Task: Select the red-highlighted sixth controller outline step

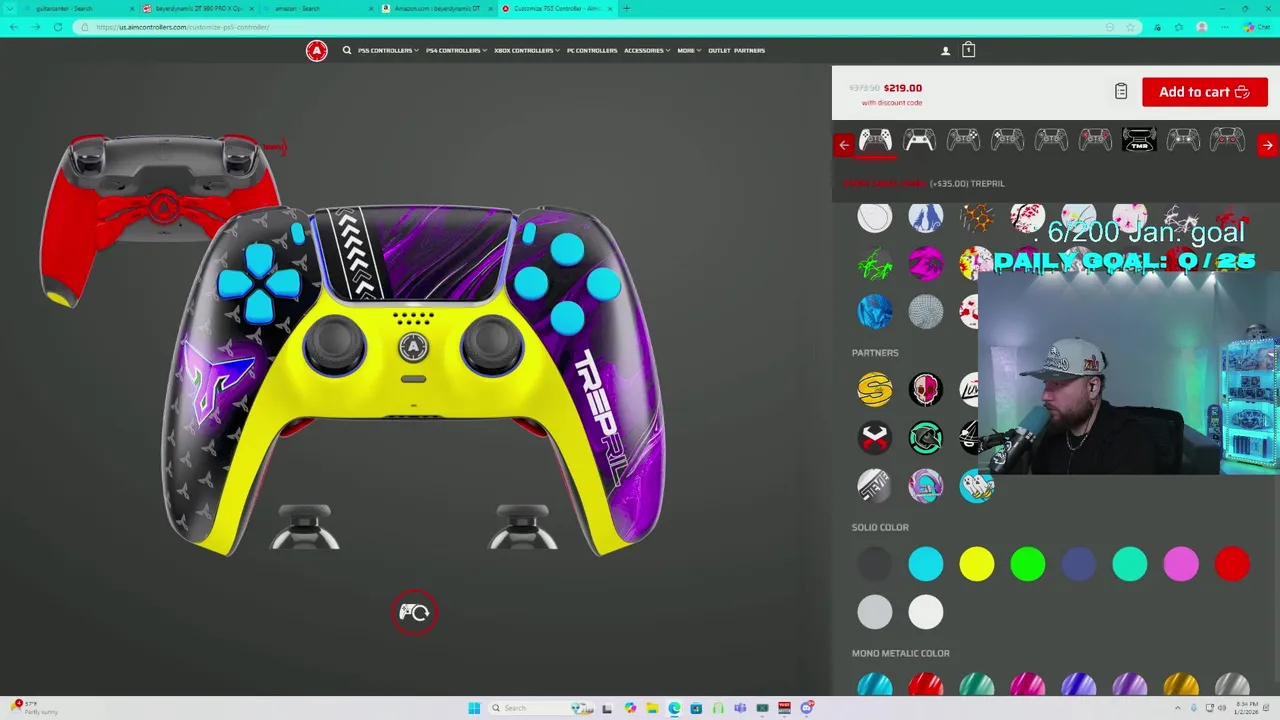Action: (x=1095, y=141)
